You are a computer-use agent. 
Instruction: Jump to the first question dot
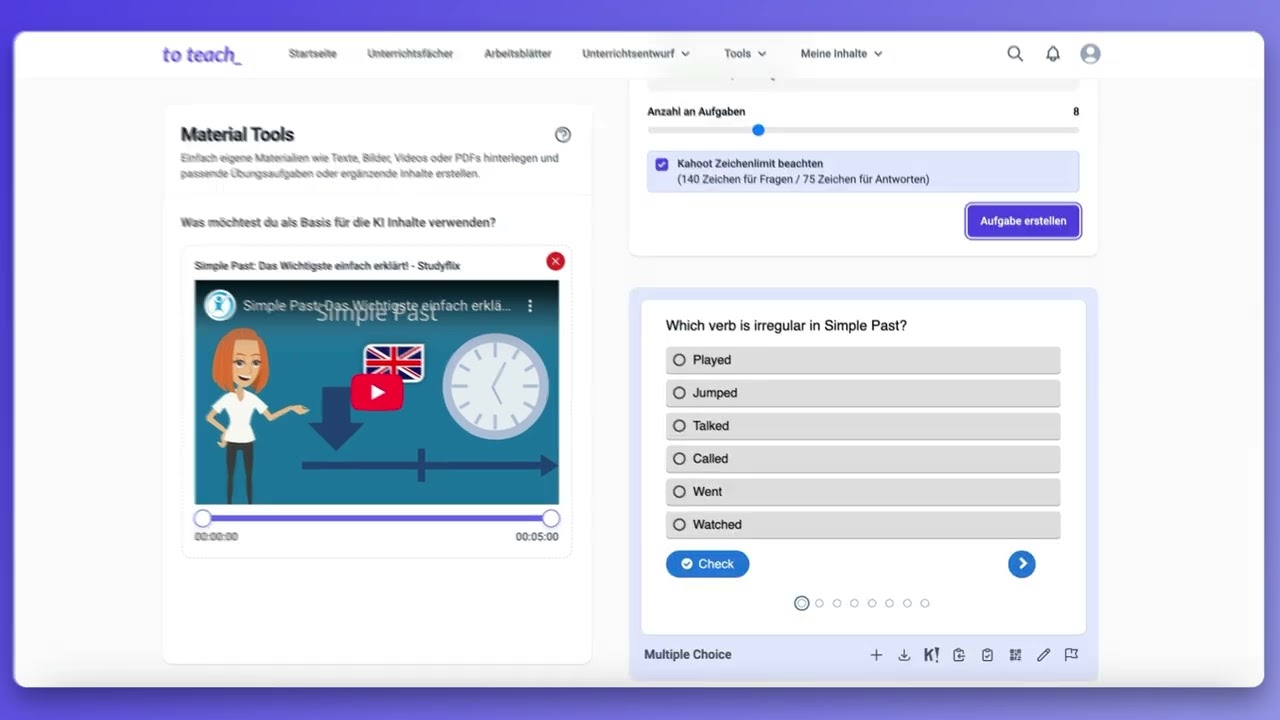(801, 603)
